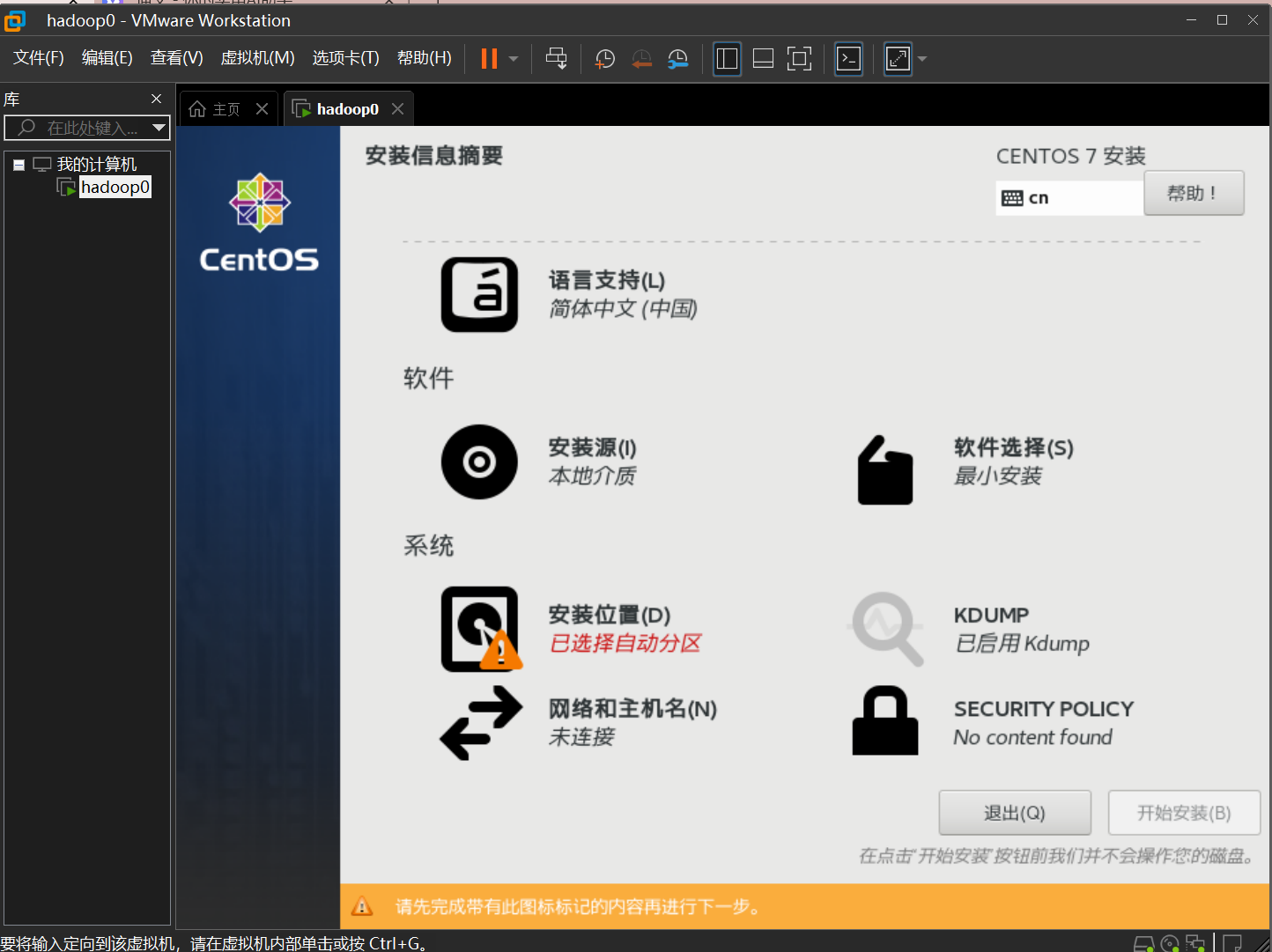Viewport: 1272px width, 952px height.
Task: Click the 已启用 Kdump status text
Action: 1023,644
